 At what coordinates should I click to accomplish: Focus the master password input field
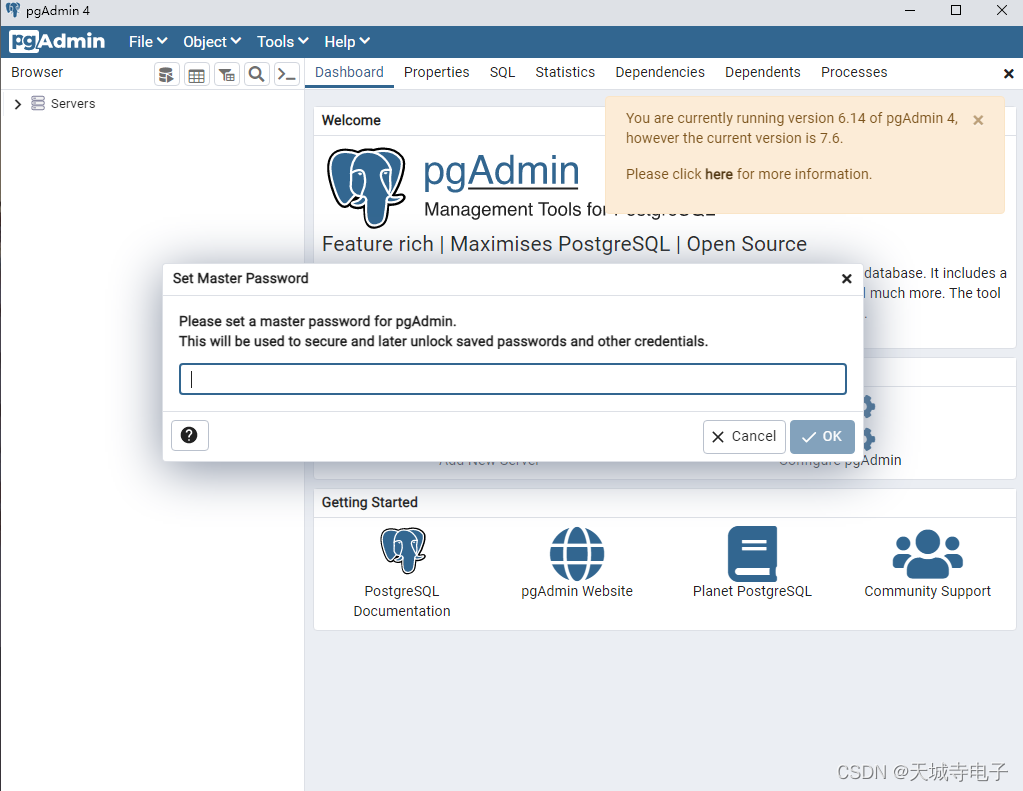[x=513, y=379]
